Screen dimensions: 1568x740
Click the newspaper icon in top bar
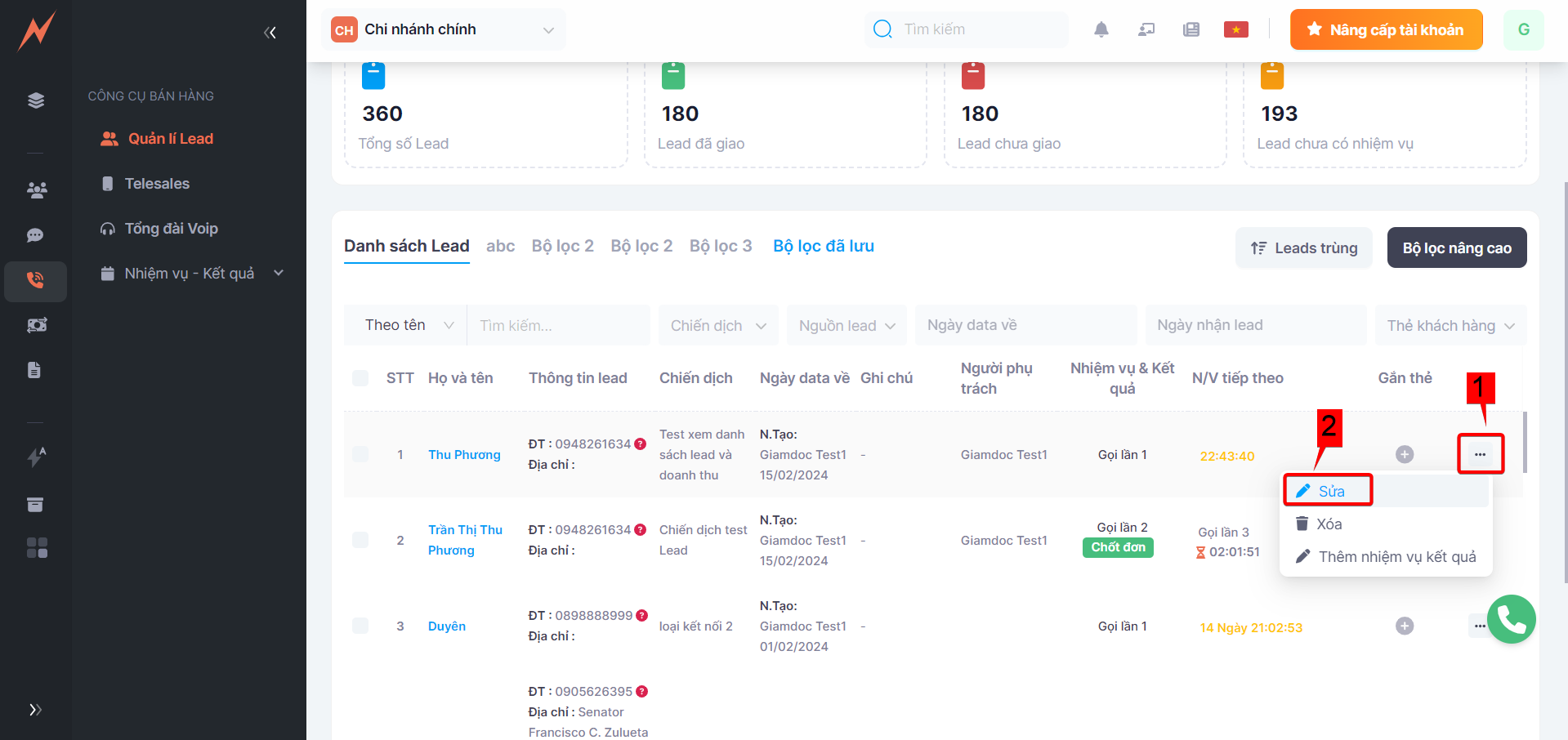click(1191, 30)
